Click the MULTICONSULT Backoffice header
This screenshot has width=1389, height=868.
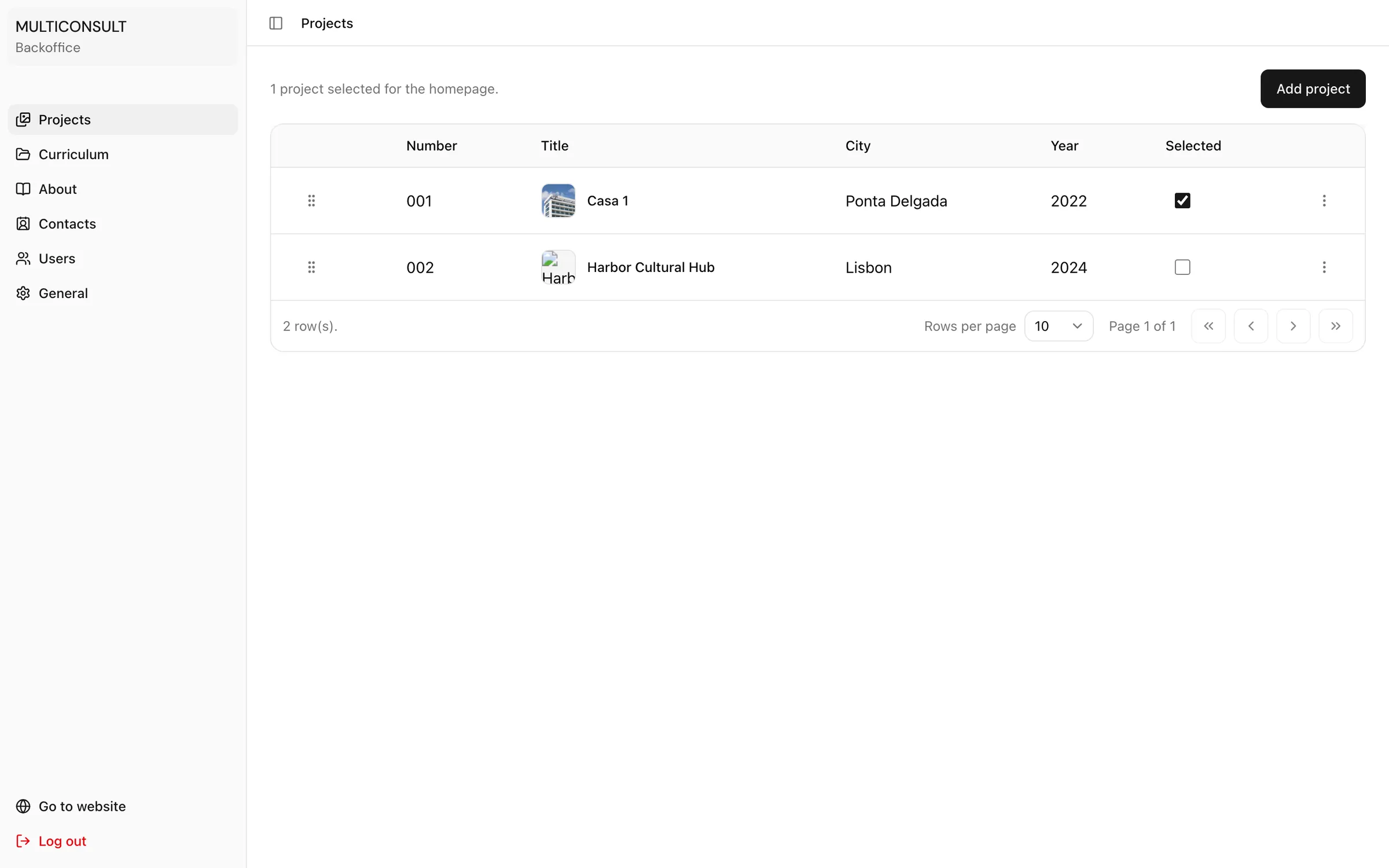[x=123, y=36]
